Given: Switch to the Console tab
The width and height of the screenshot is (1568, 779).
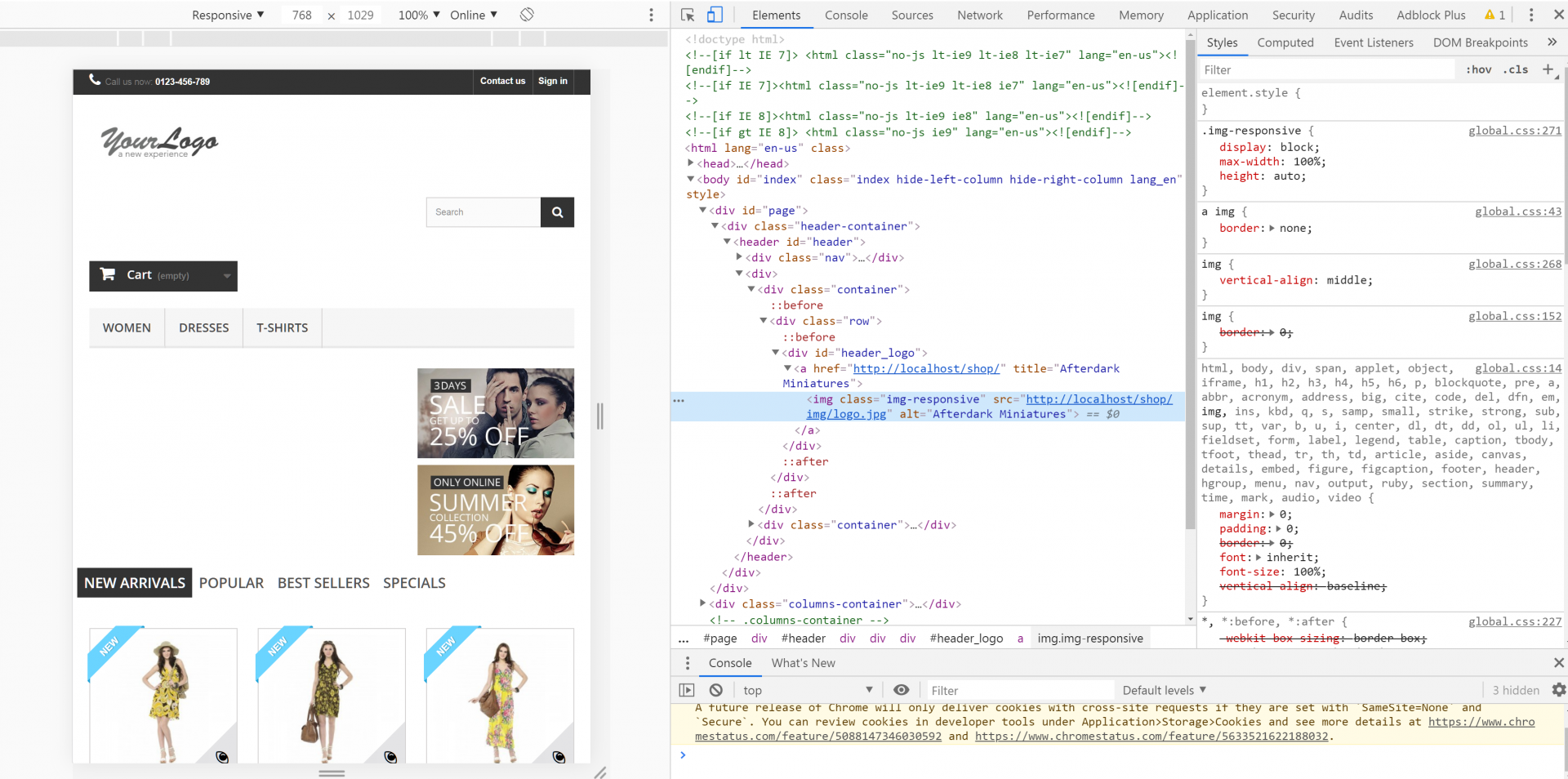Looking at the screenshot, I should pyautogui.click(x=846, y=15).
